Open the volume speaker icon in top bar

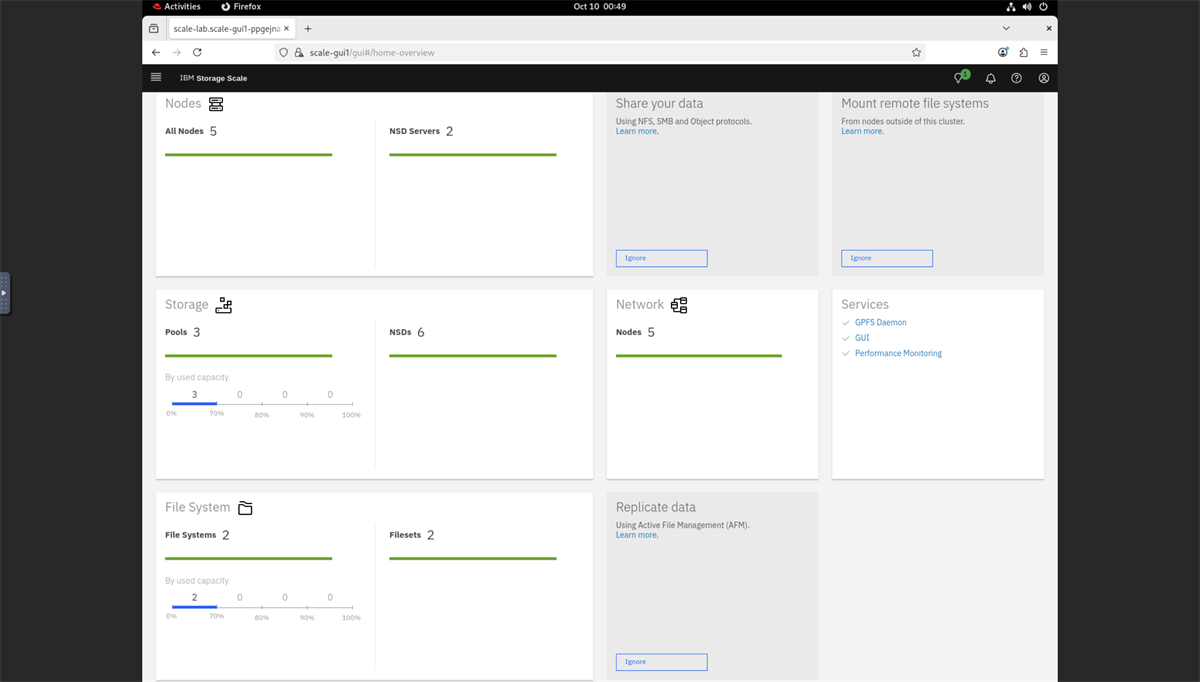click(x=1027, y=6)
